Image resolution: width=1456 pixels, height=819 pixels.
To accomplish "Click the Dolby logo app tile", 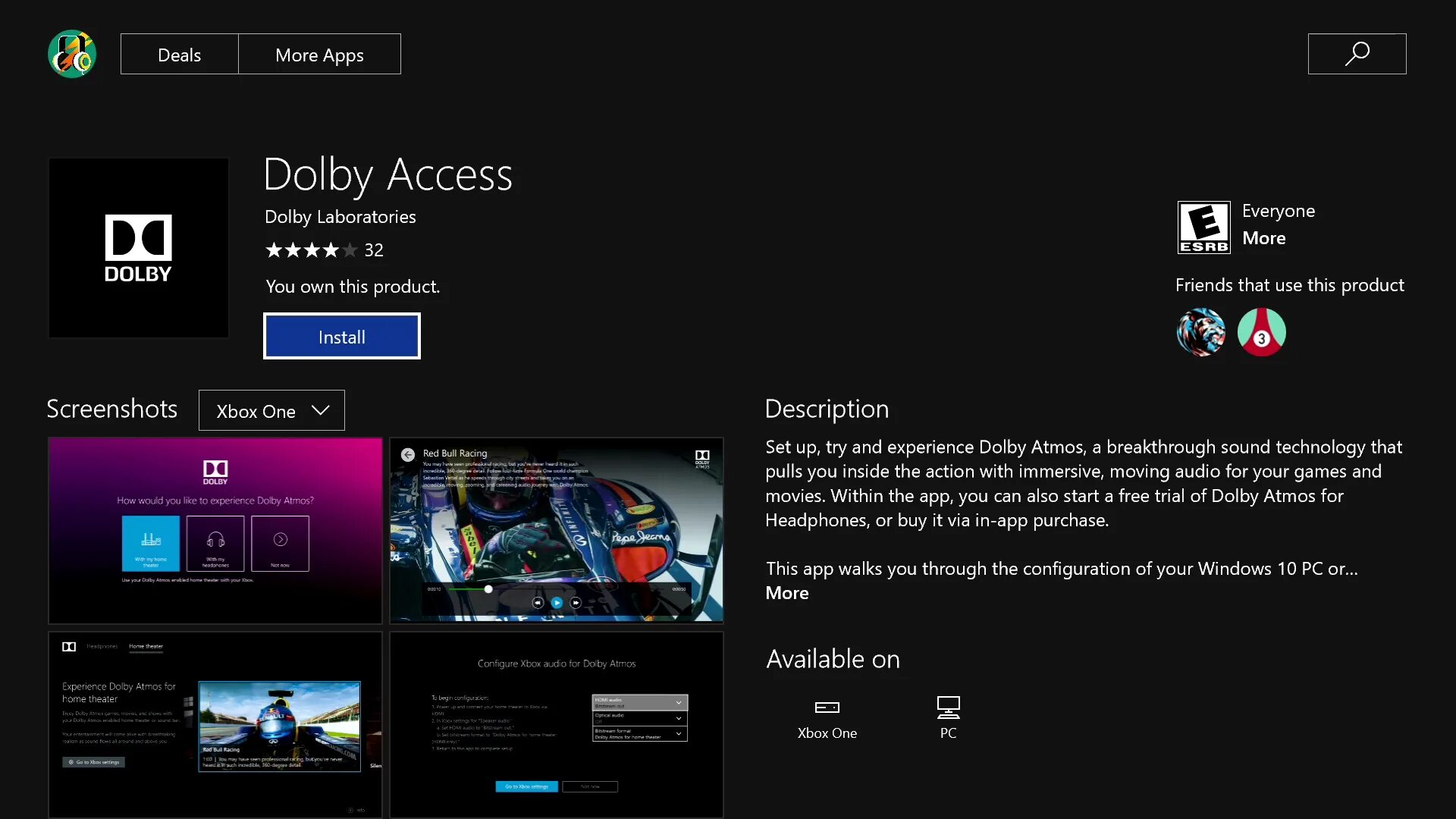I will point(139,248).
